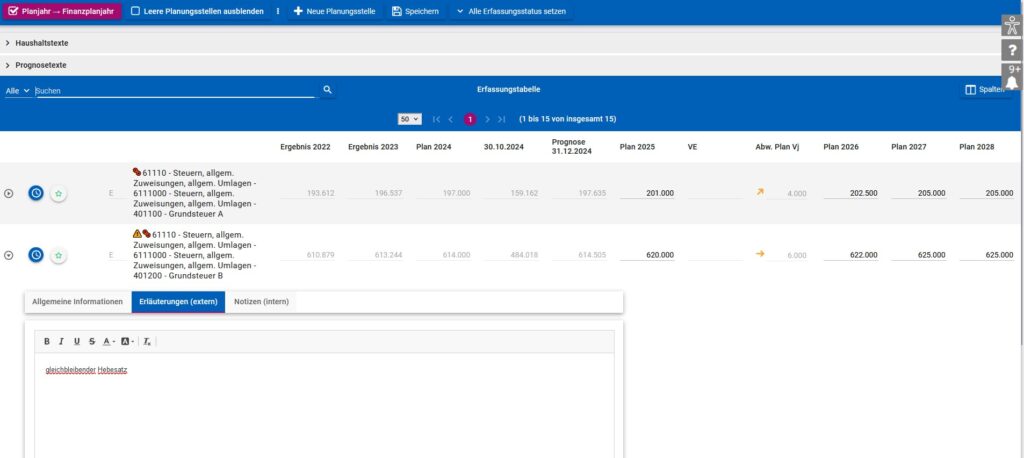This screenshot has height=458, width=1024.
Task: Switch to the Allgemeine Informationen tab
Action: [77, 301]
